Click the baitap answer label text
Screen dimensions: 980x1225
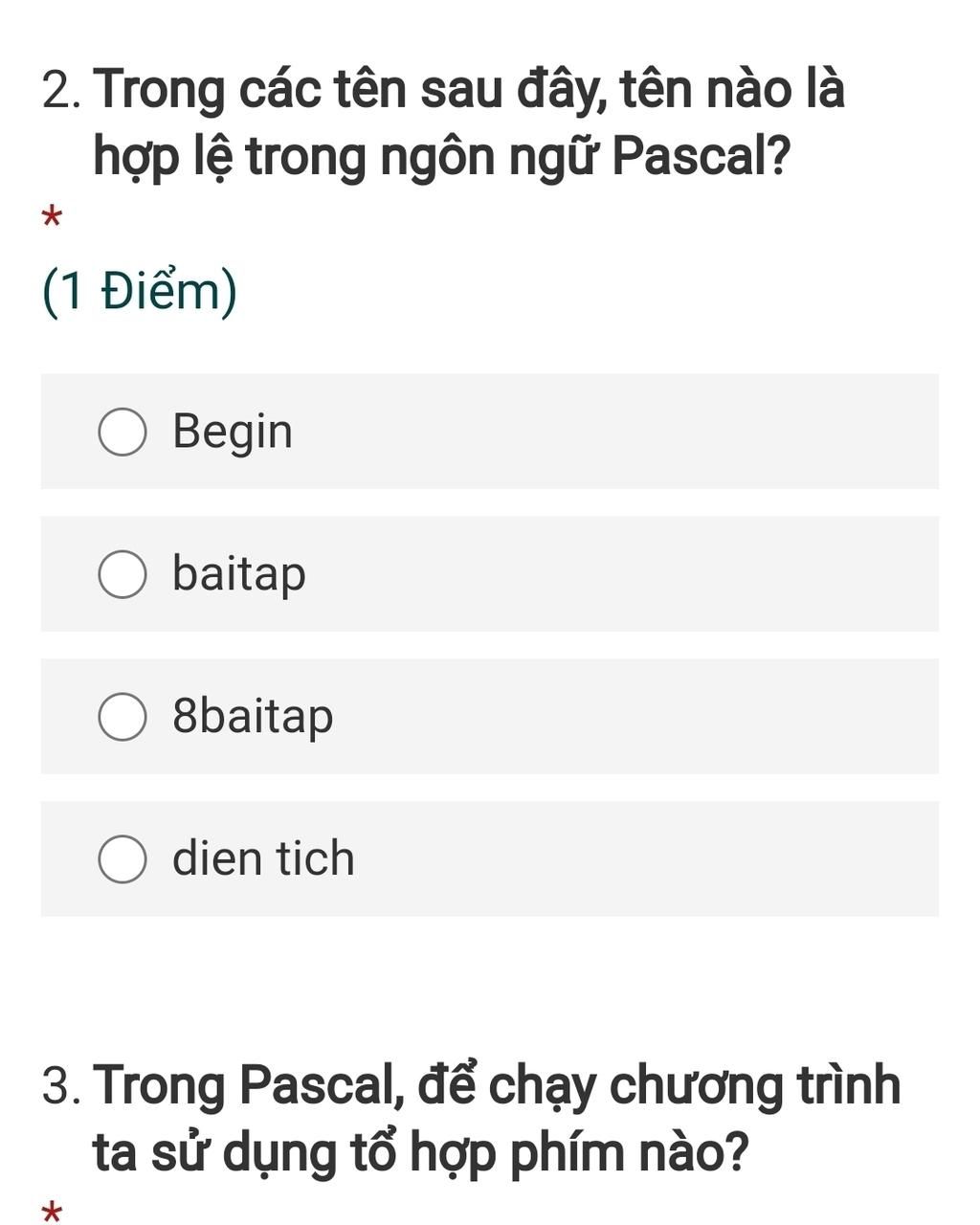pyautogui.click(x=239, y=573)
